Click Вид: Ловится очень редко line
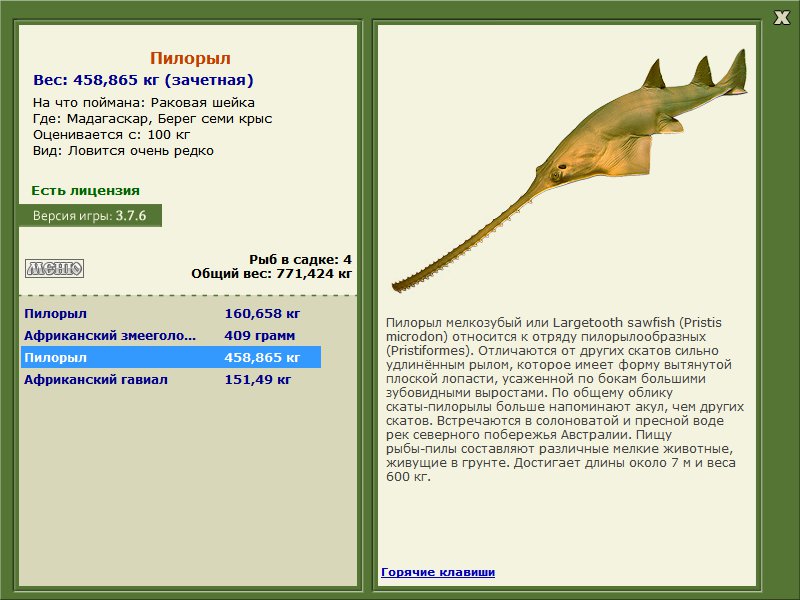Viewport: 800px width, 600px height. (x=123, y=151)
